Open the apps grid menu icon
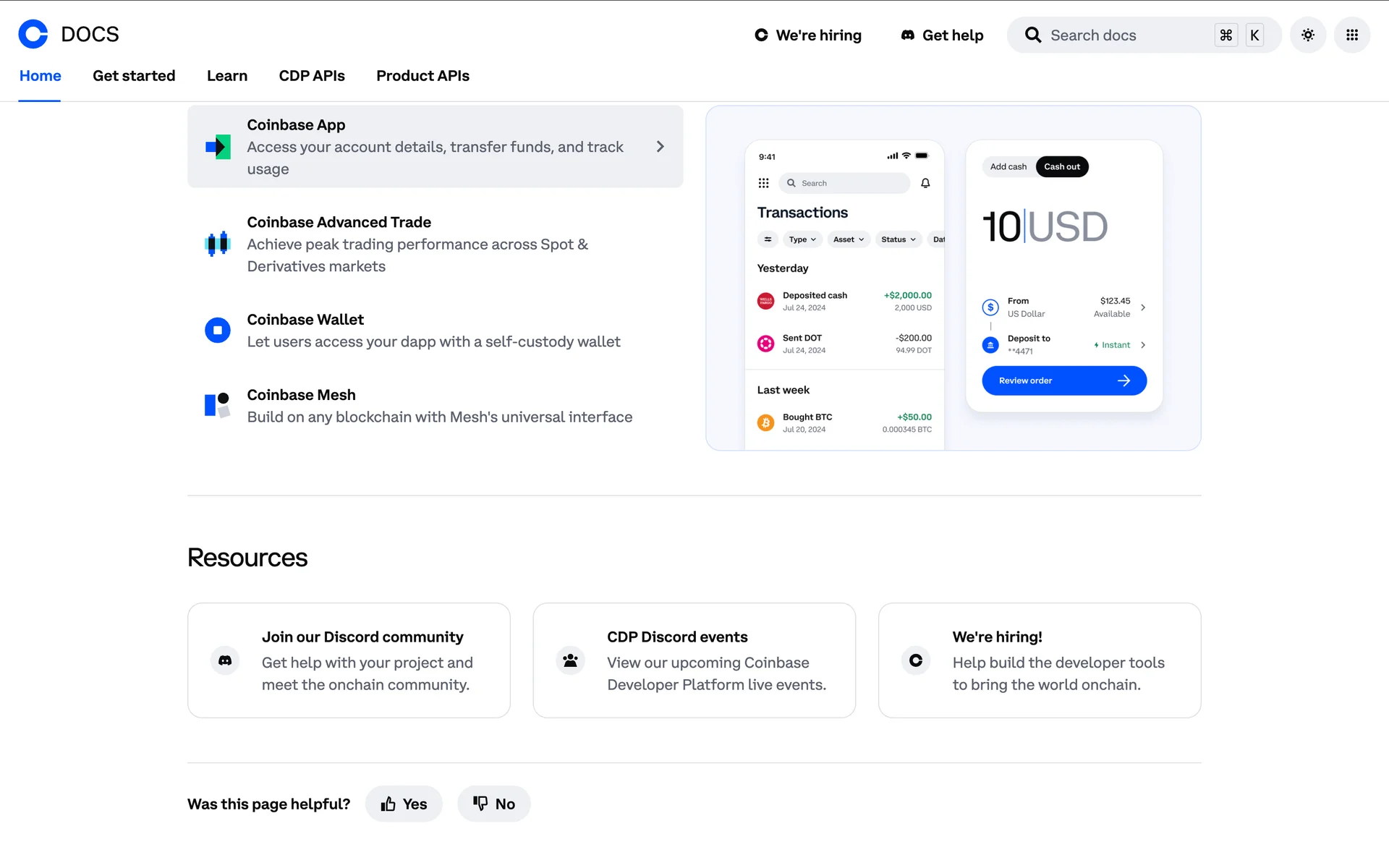Screen dimensions: 1389x868 point(1351,35)
